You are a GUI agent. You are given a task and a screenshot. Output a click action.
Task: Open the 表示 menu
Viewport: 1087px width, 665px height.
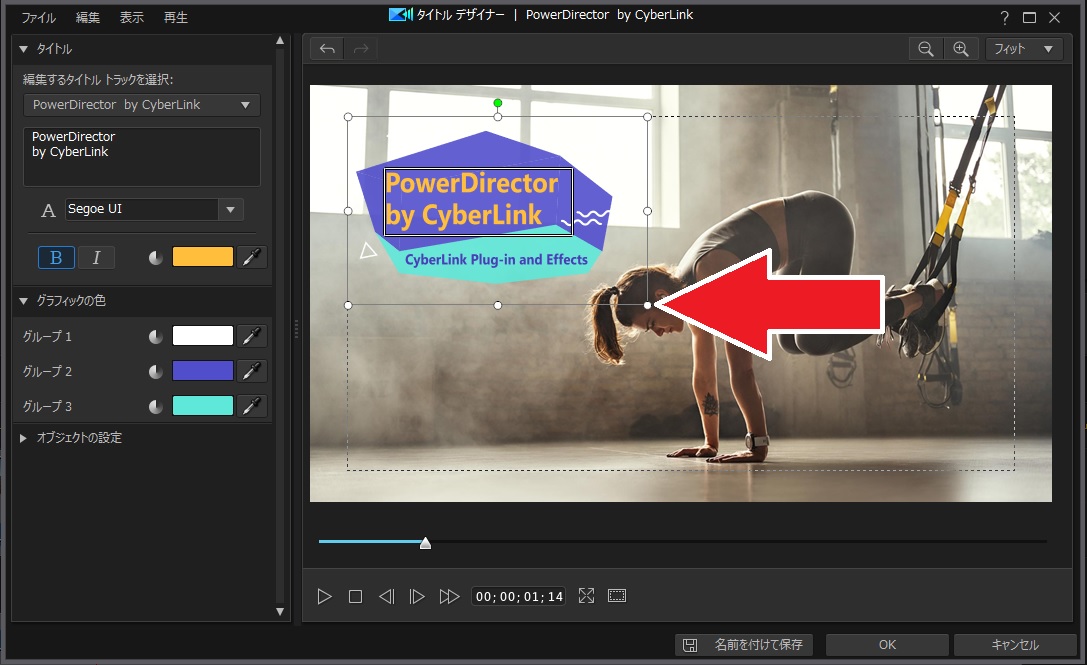click(x=132, y=18)
